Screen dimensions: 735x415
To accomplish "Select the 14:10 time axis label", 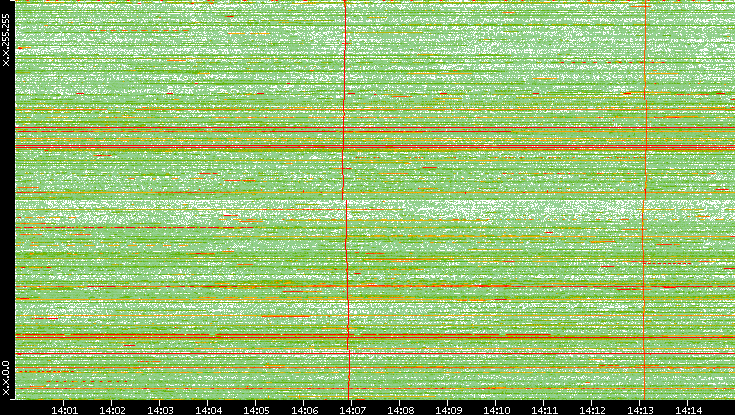I will point(496,410).
